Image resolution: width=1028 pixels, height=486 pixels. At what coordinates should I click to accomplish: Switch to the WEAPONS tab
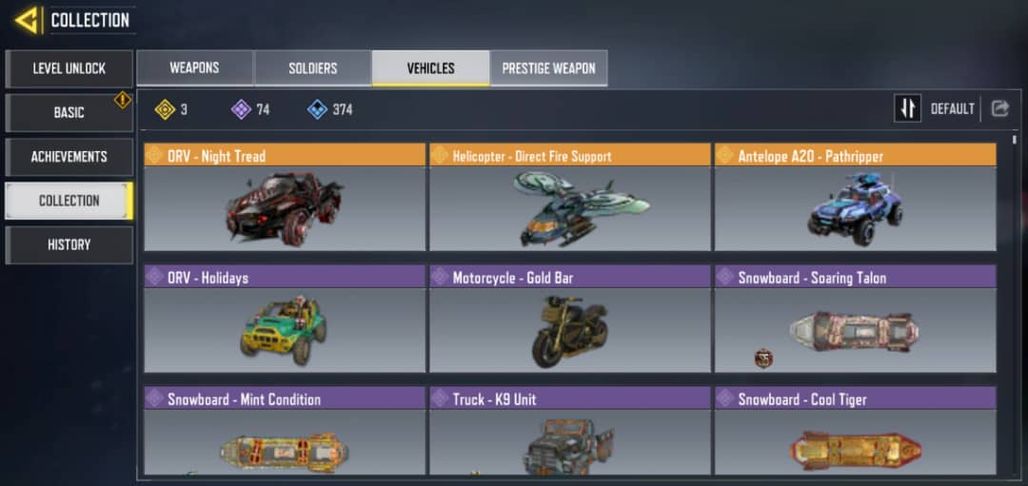coord(195,68)
